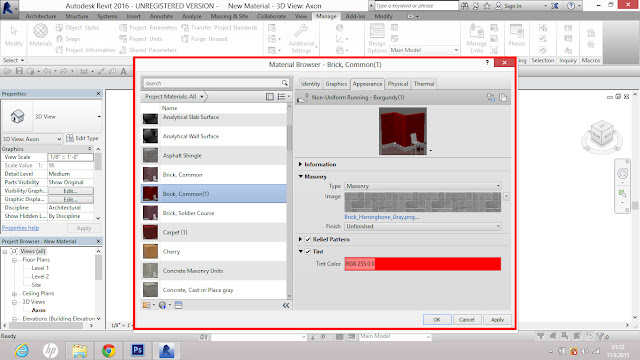Click the red Tint Color swatch

(423, 264)
